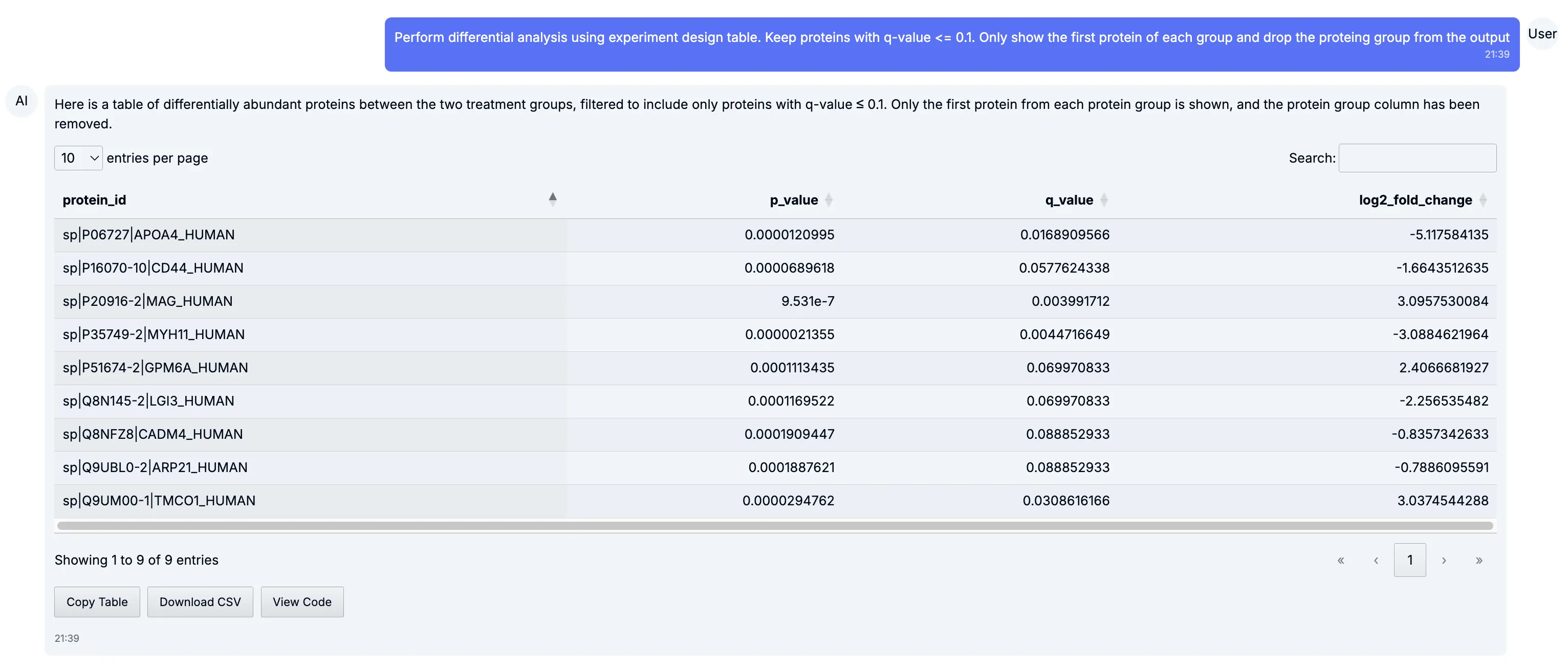Go to first page double-left arrow
Screen dimensions: 1568x670
coord(1340,560)
